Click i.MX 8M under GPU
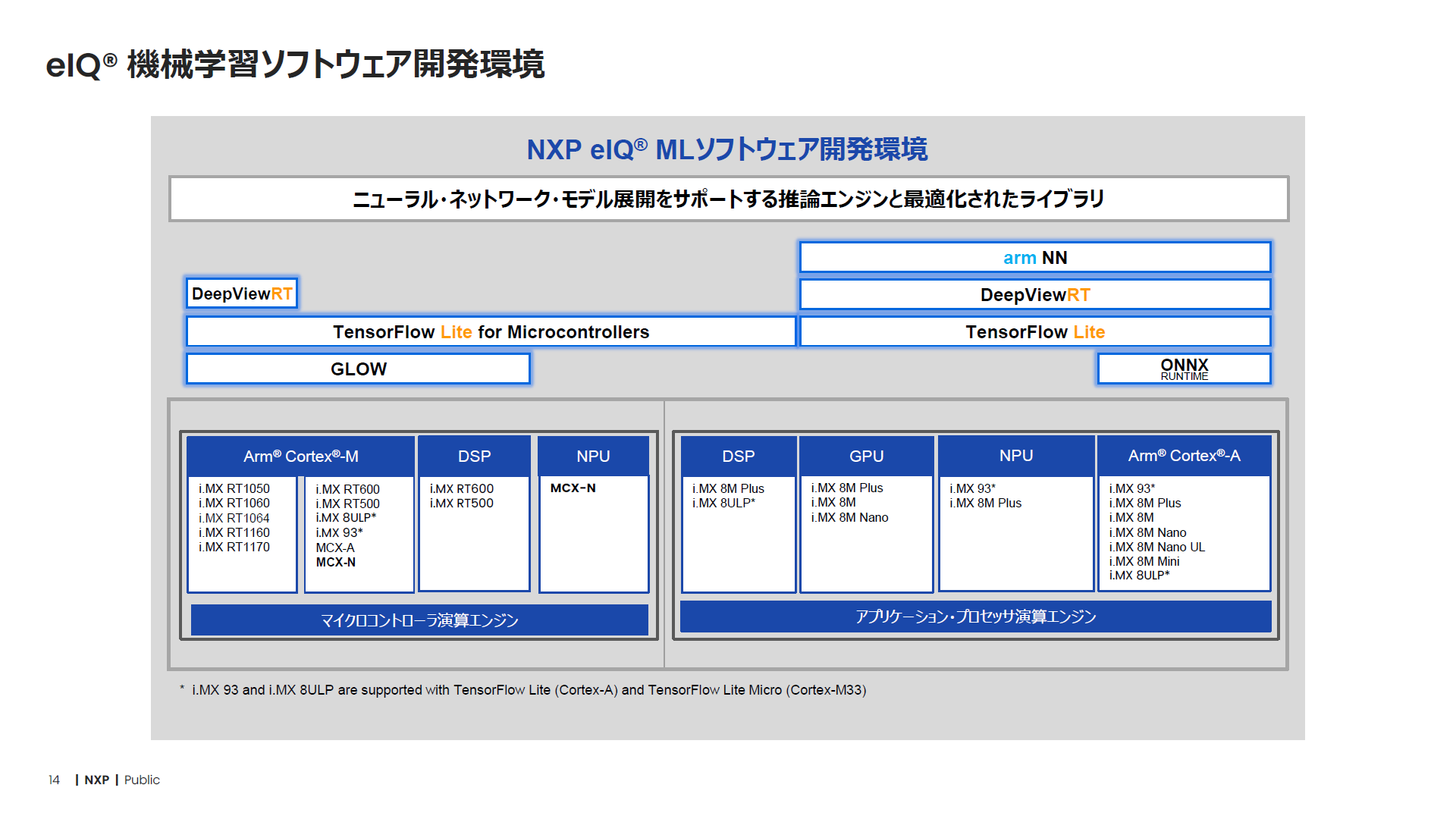1456x819 pixels. tap(833, 502)
